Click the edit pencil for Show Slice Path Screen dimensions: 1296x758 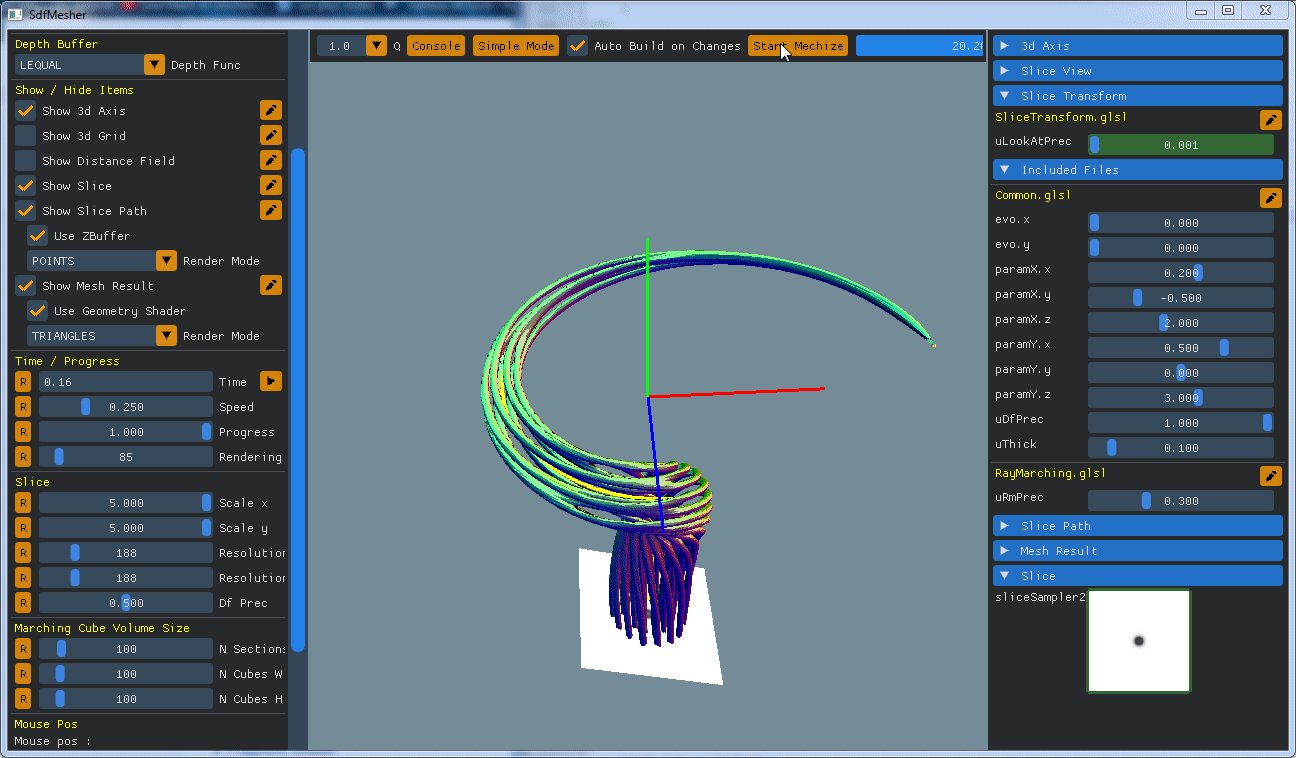(270, 210)
